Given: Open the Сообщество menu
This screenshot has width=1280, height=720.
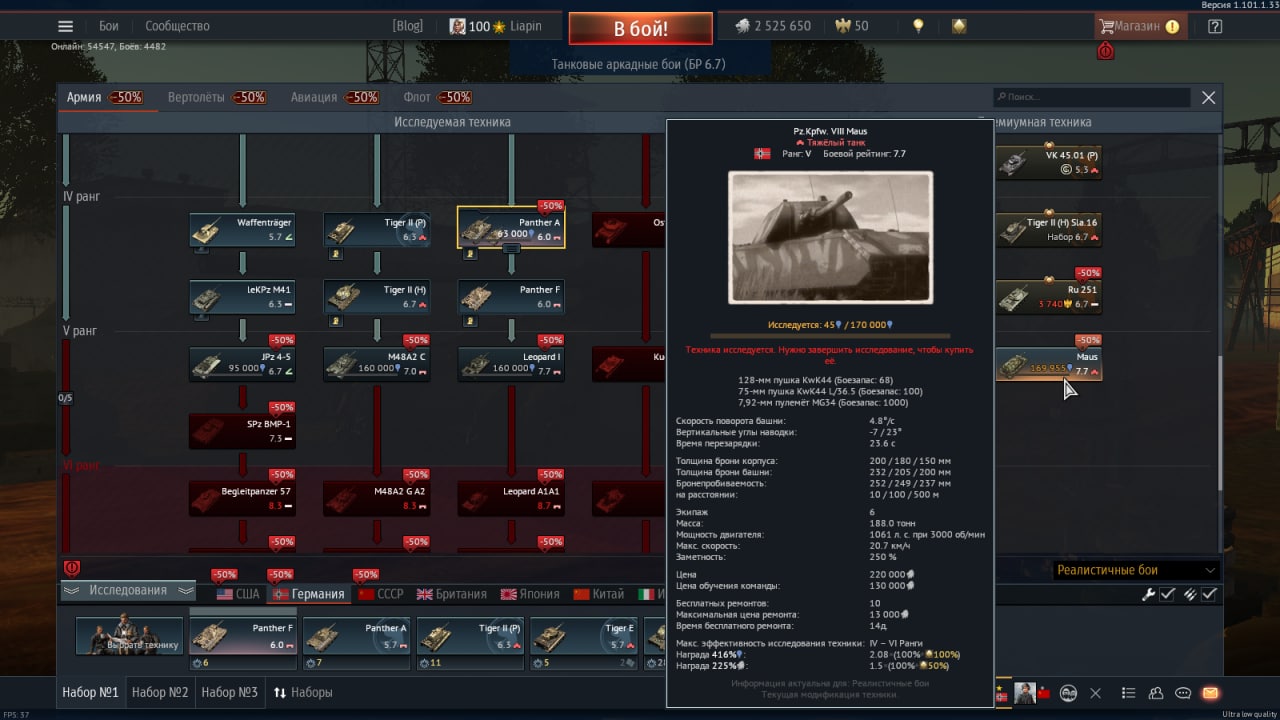Looking at the screenshot, I should click(177, 26).
